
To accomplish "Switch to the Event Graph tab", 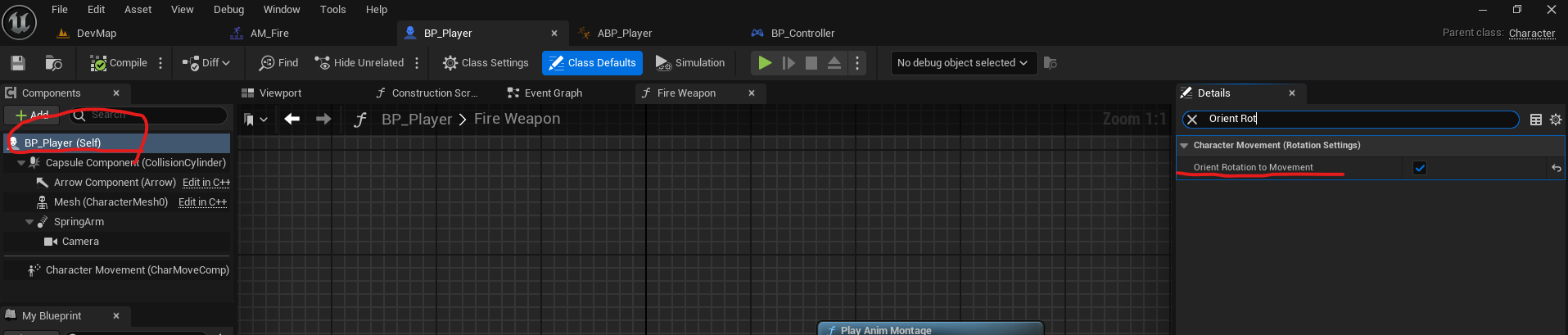I will tap(554, 93).
